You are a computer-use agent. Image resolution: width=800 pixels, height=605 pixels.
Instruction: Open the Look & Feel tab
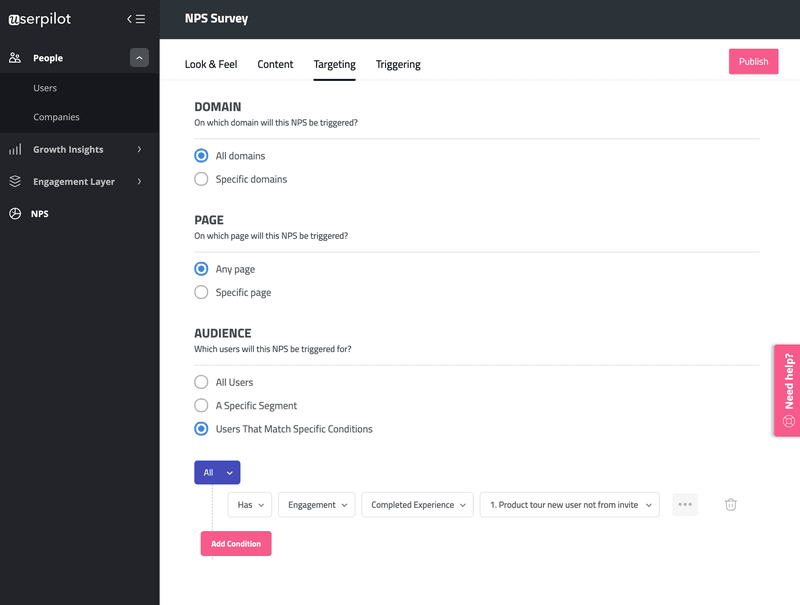[x=210, y=63]
